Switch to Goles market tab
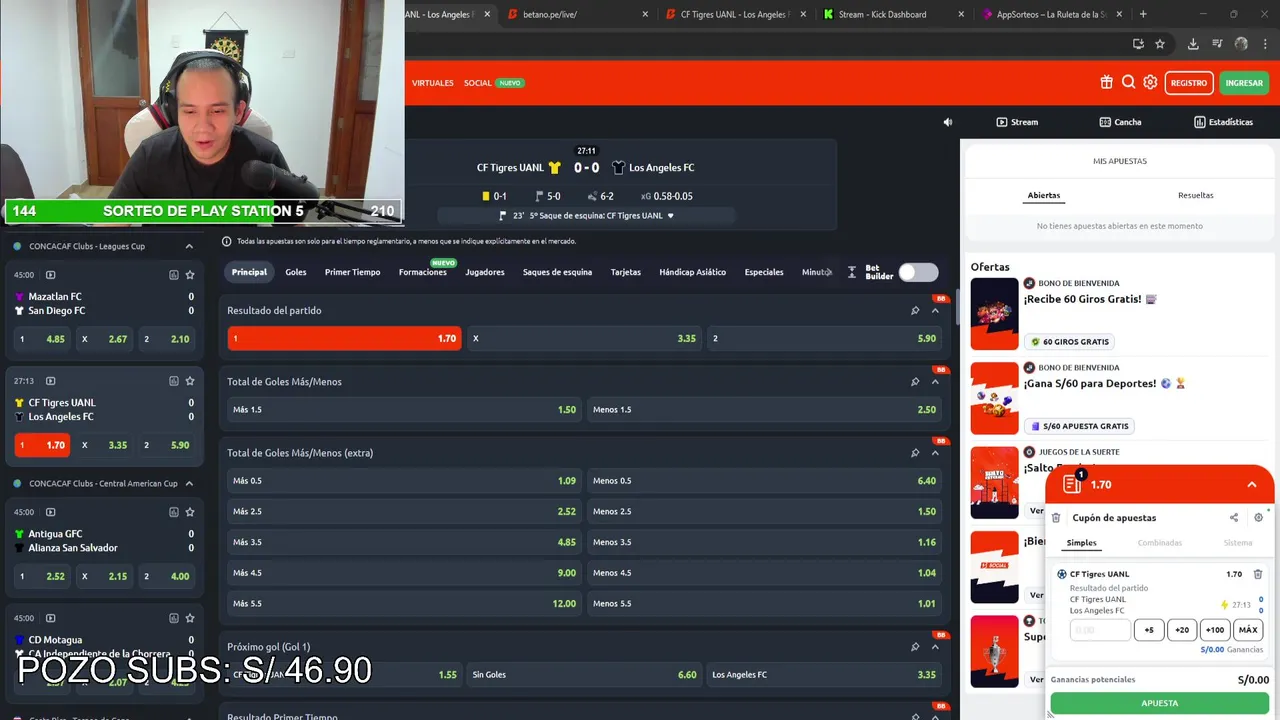This screenshot has height=720, width=1280. coord(296,272)
